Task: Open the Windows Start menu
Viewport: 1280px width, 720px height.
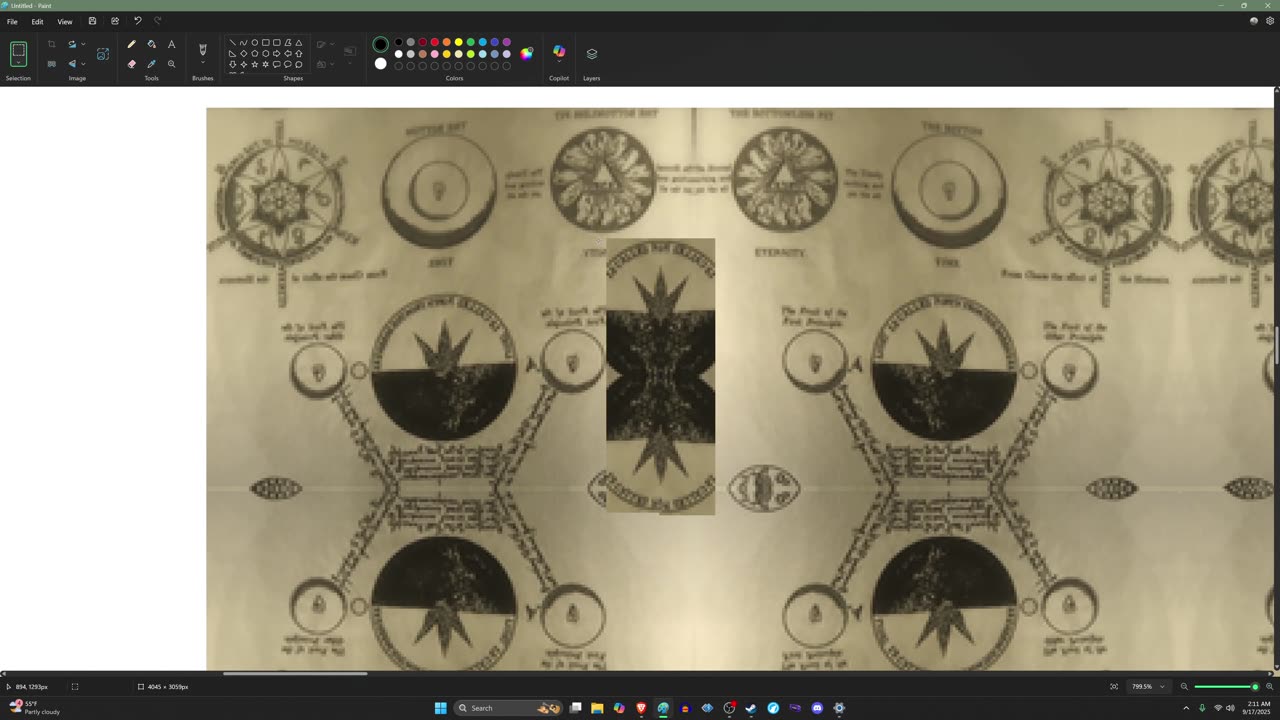Action: pyautogui.click(x=440, y=708)
